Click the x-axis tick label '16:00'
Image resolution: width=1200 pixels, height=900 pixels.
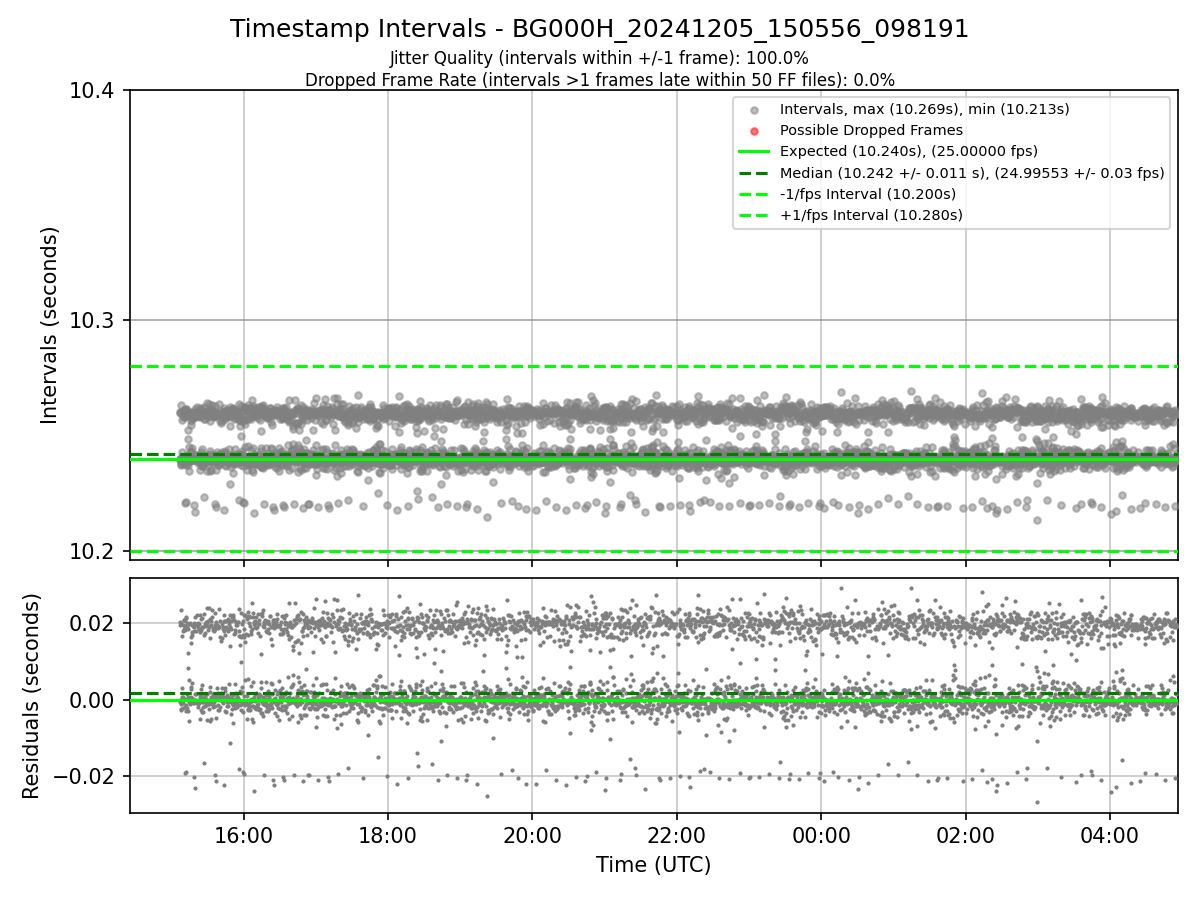click(244, 834)
